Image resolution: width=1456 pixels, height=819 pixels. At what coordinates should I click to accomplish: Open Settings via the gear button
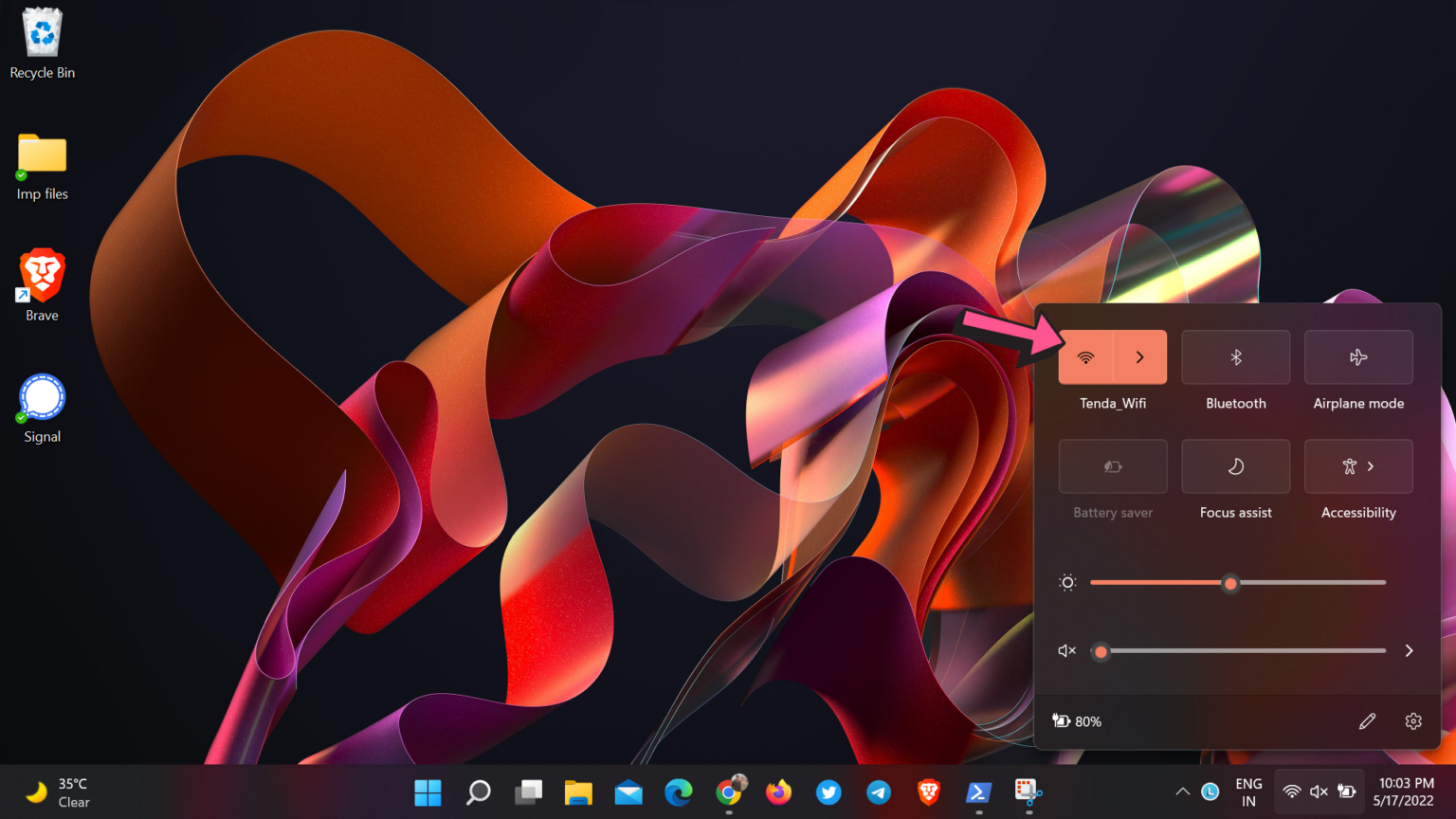[1413, 721]
